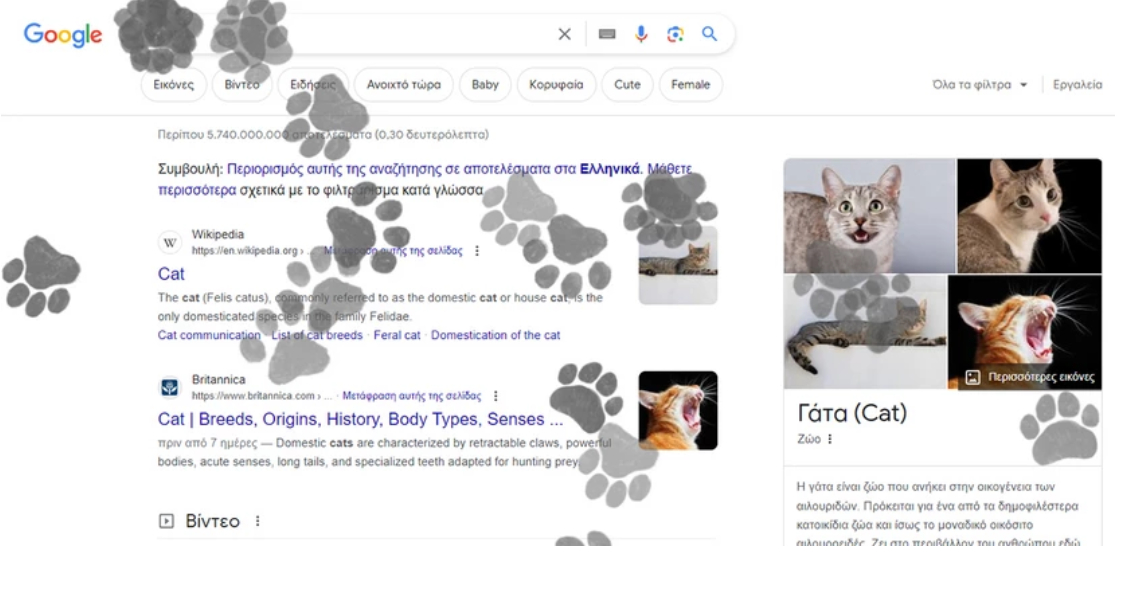The image size is (1134, 590).
Task: Select the Baby filter chip
Action: coord(485,85)
